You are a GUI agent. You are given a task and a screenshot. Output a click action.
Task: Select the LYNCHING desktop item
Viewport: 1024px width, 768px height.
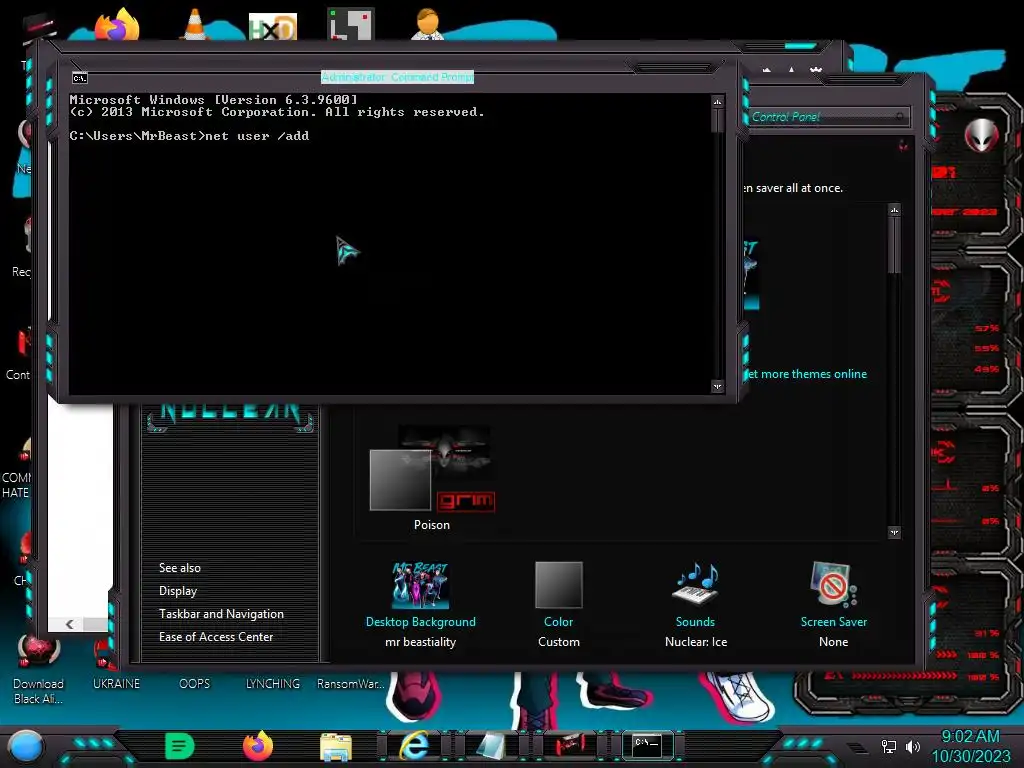[x=273, y=684]
